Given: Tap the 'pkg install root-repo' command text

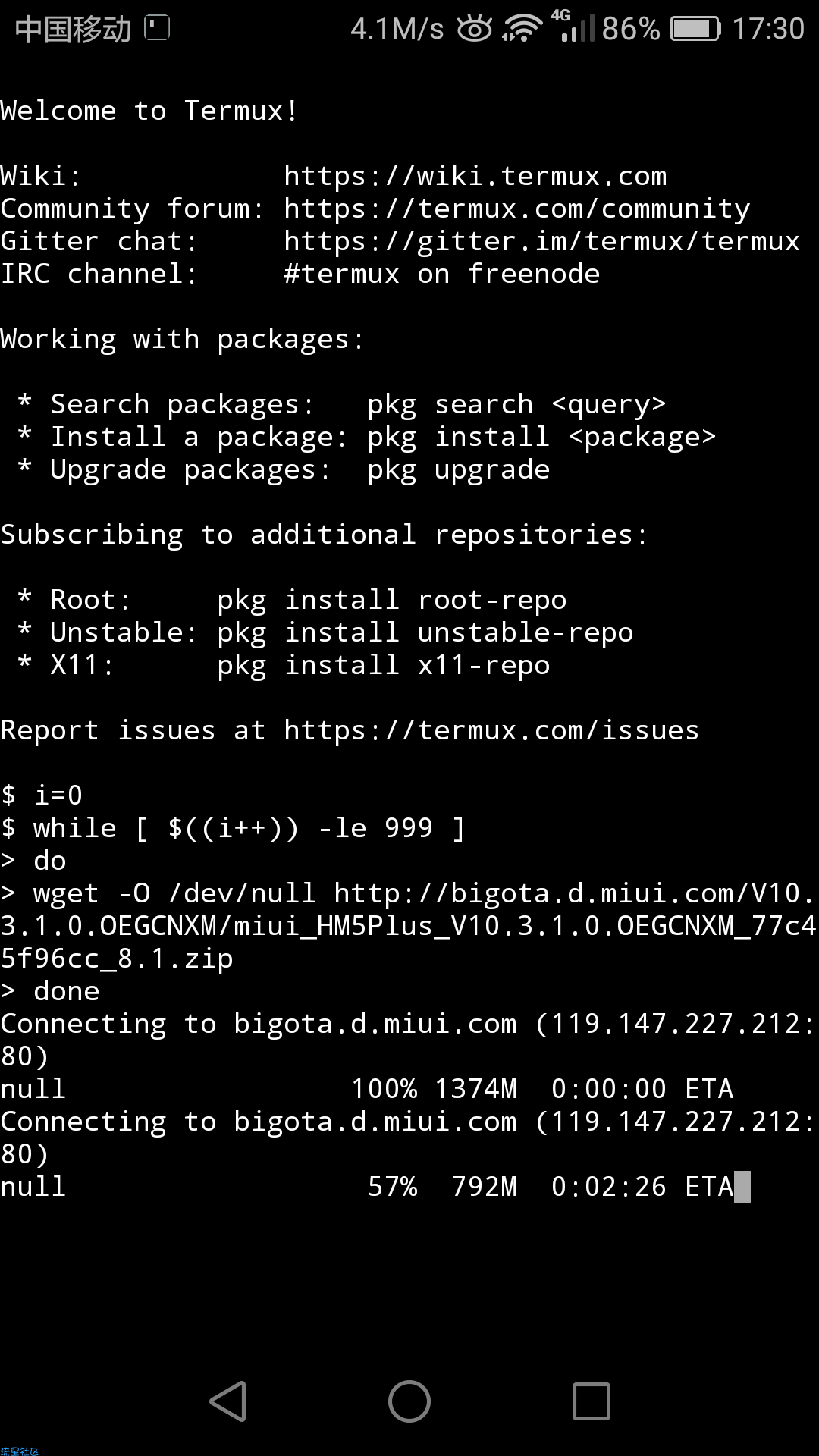Looking at the screenshot, I should (x=392, y=600).
